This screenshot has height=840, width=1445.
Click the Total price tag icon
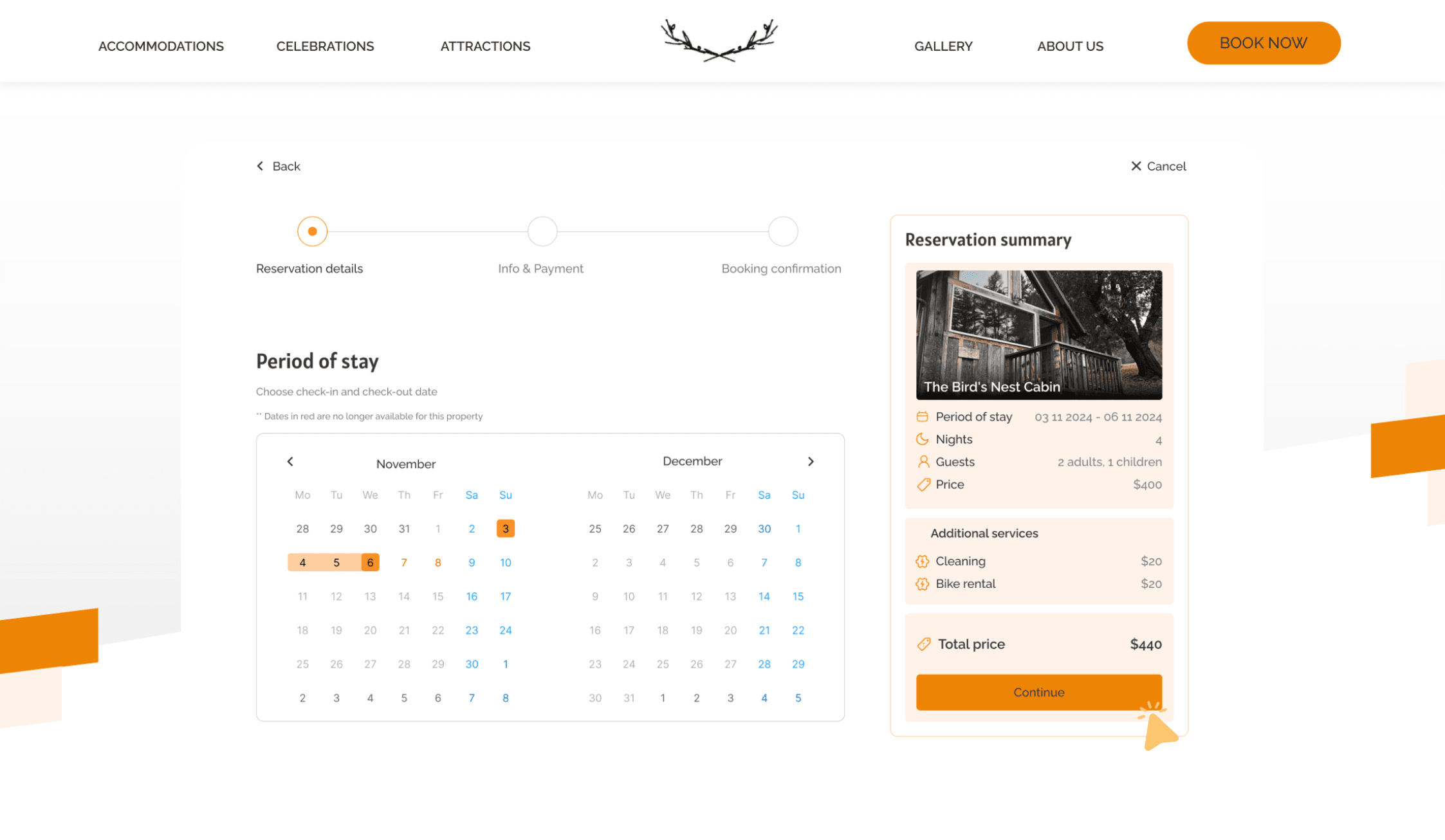pyautogui.click(x=924, y=644)
